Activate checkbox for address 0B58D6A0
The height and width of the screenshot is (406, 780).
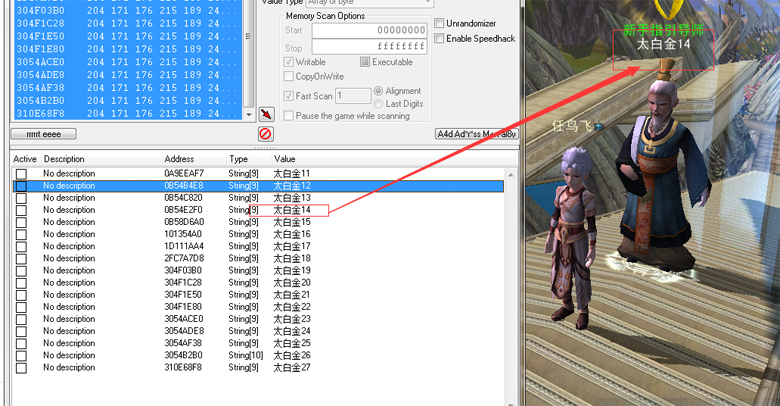(x=21, y=222)
